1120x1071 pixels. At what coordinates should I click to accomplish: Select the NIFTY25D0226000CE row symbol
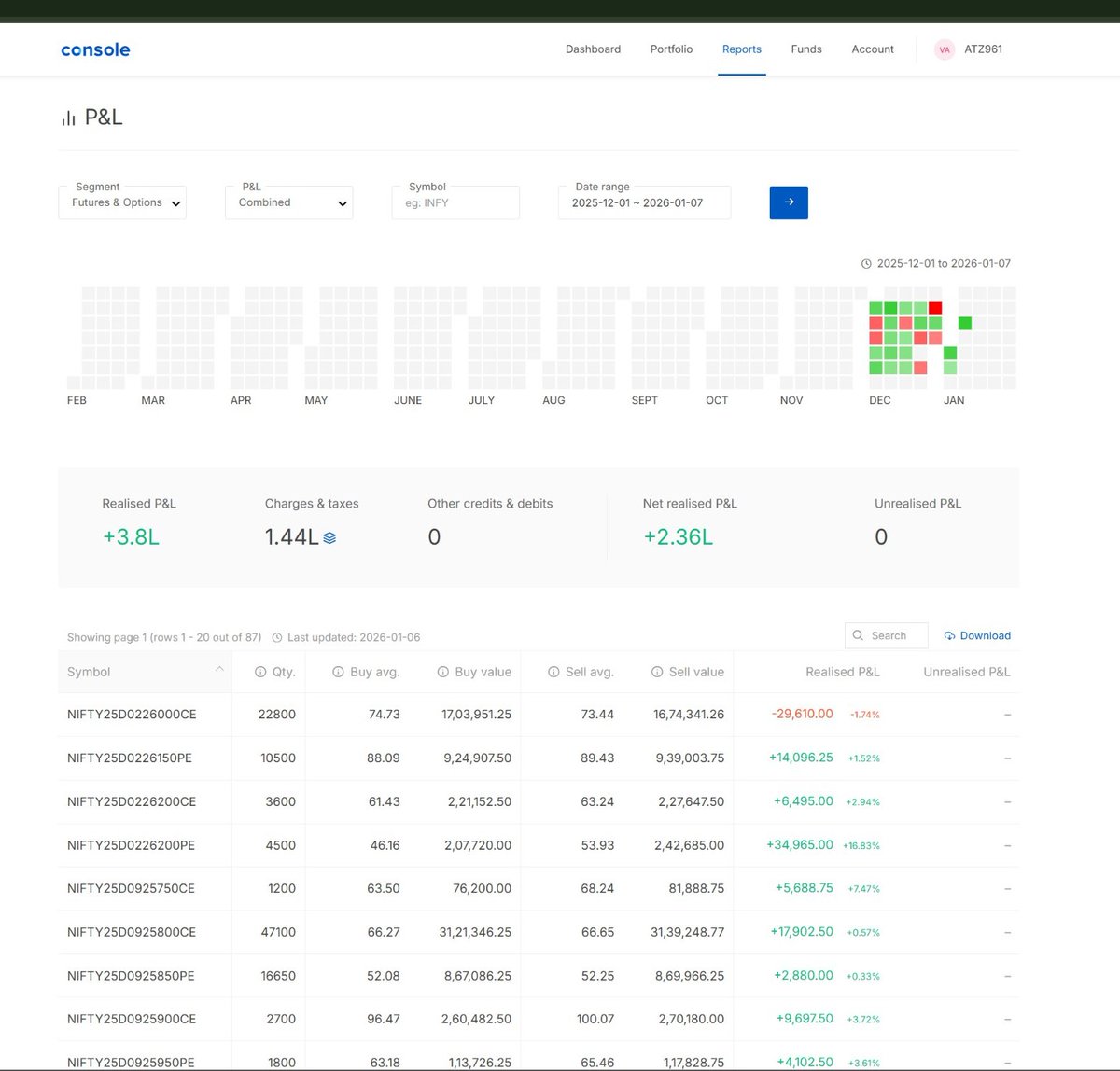click(132, 715)
